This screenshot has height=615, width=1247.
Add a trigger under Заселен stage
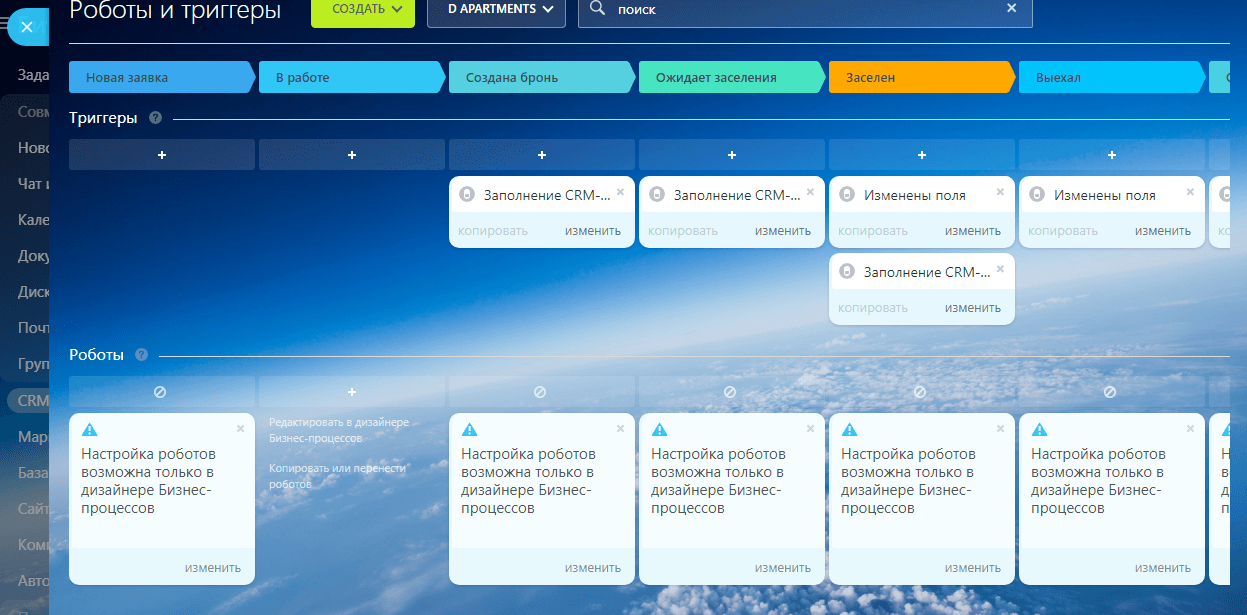(922, 155)
